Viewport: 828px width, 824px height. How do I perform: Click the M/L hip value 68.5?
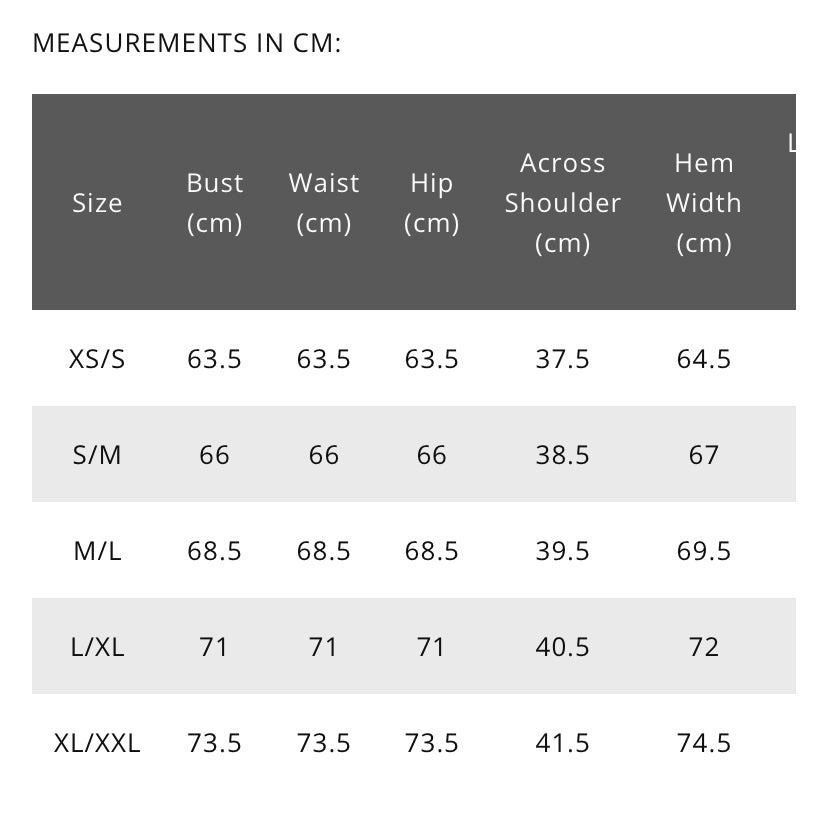pyautogui.click(x=431, y=551)
